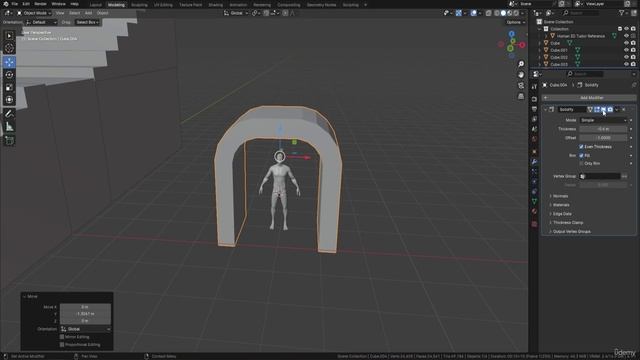Select the Transform tool in the toolbar
The width and height of the screenshot is (640, 360).
9,100
